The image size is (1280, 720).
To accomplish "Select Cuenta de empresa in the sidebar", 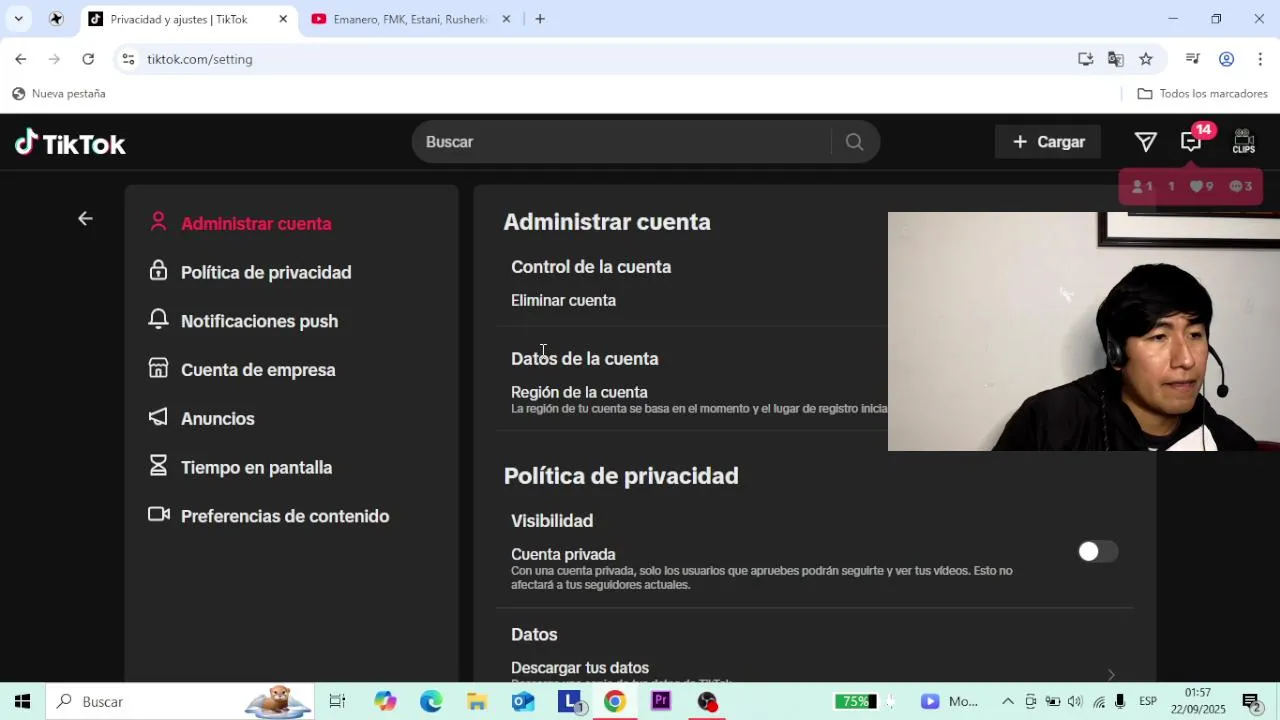I will click(x=258, y=370).
